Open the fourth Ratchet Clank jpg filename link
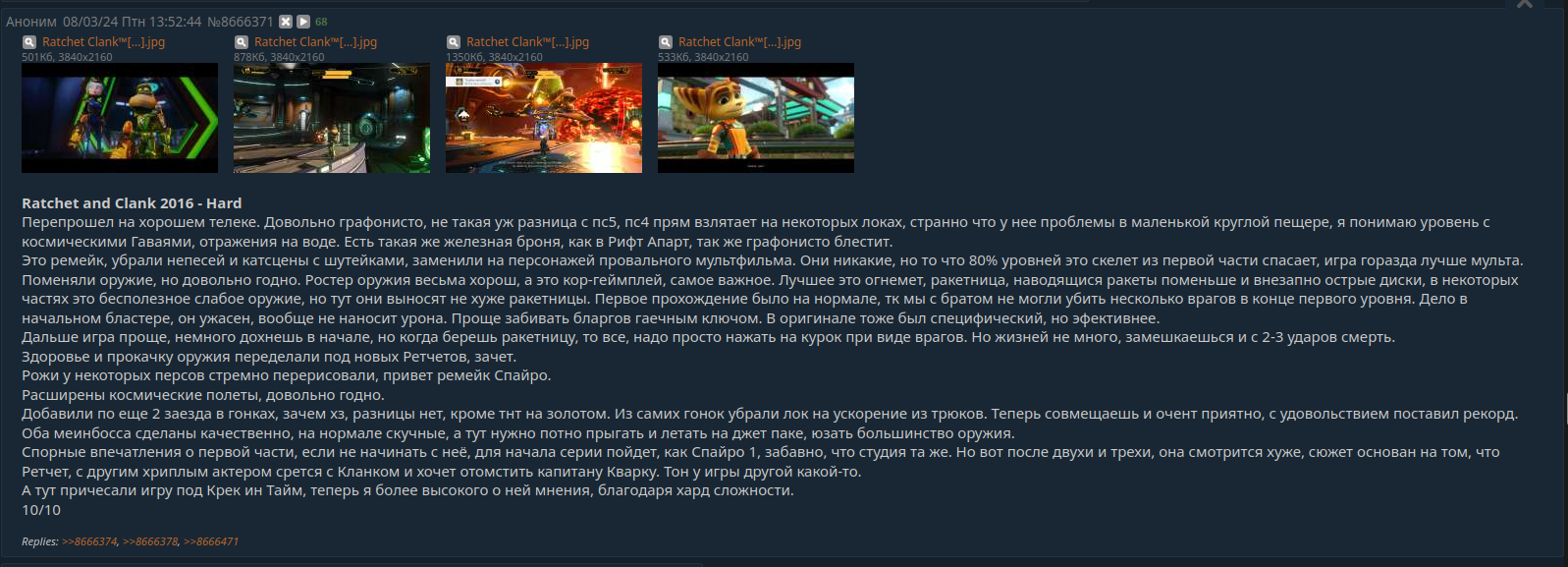1568x567 pixels. (x=739, y=42)
